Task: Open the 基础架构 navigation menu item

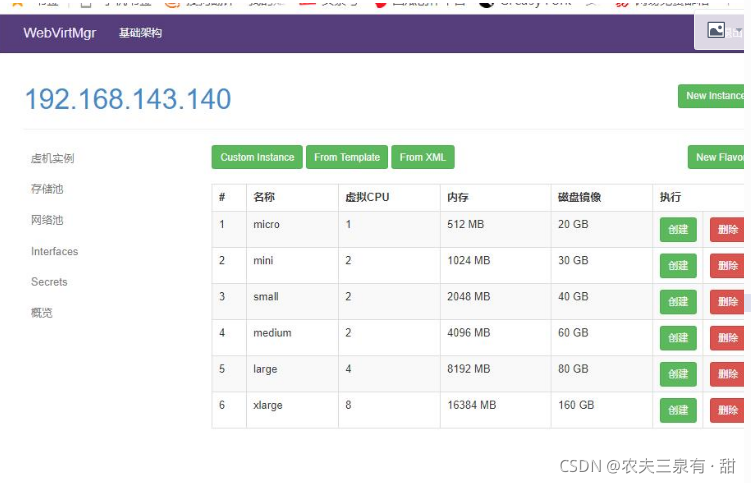Action: click(140, 33)
